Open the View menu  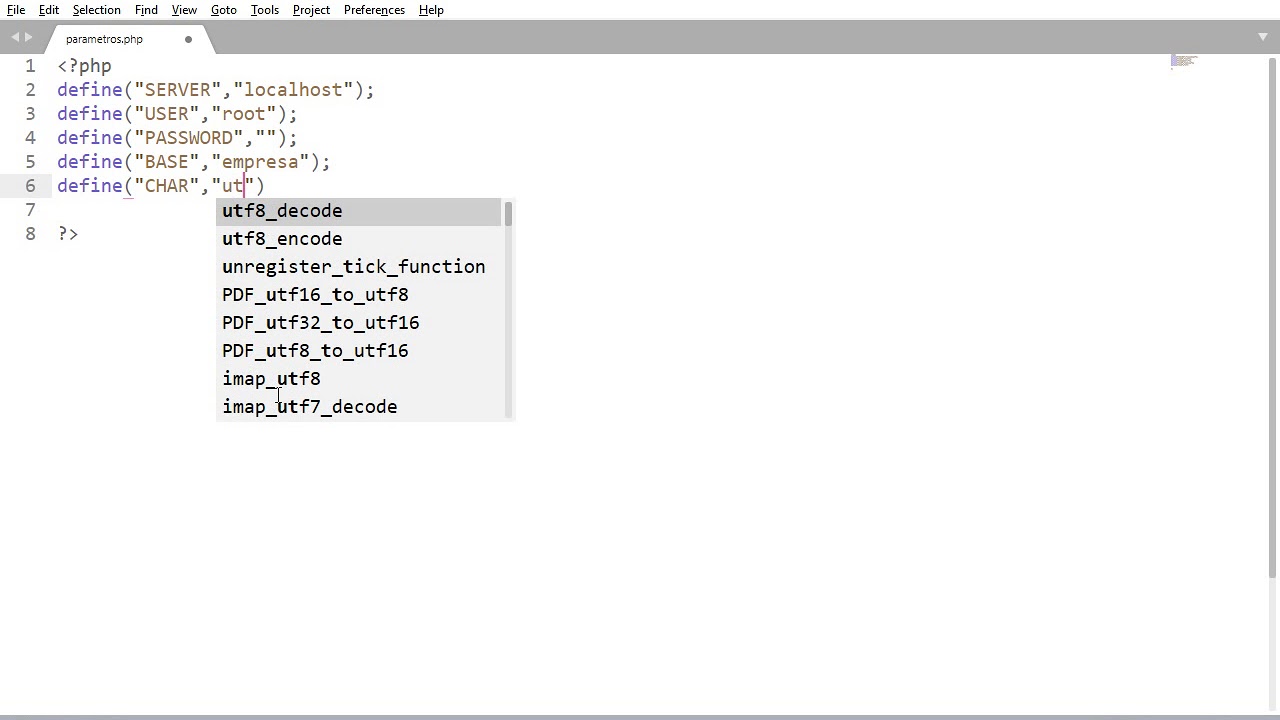tap(184, 10)
